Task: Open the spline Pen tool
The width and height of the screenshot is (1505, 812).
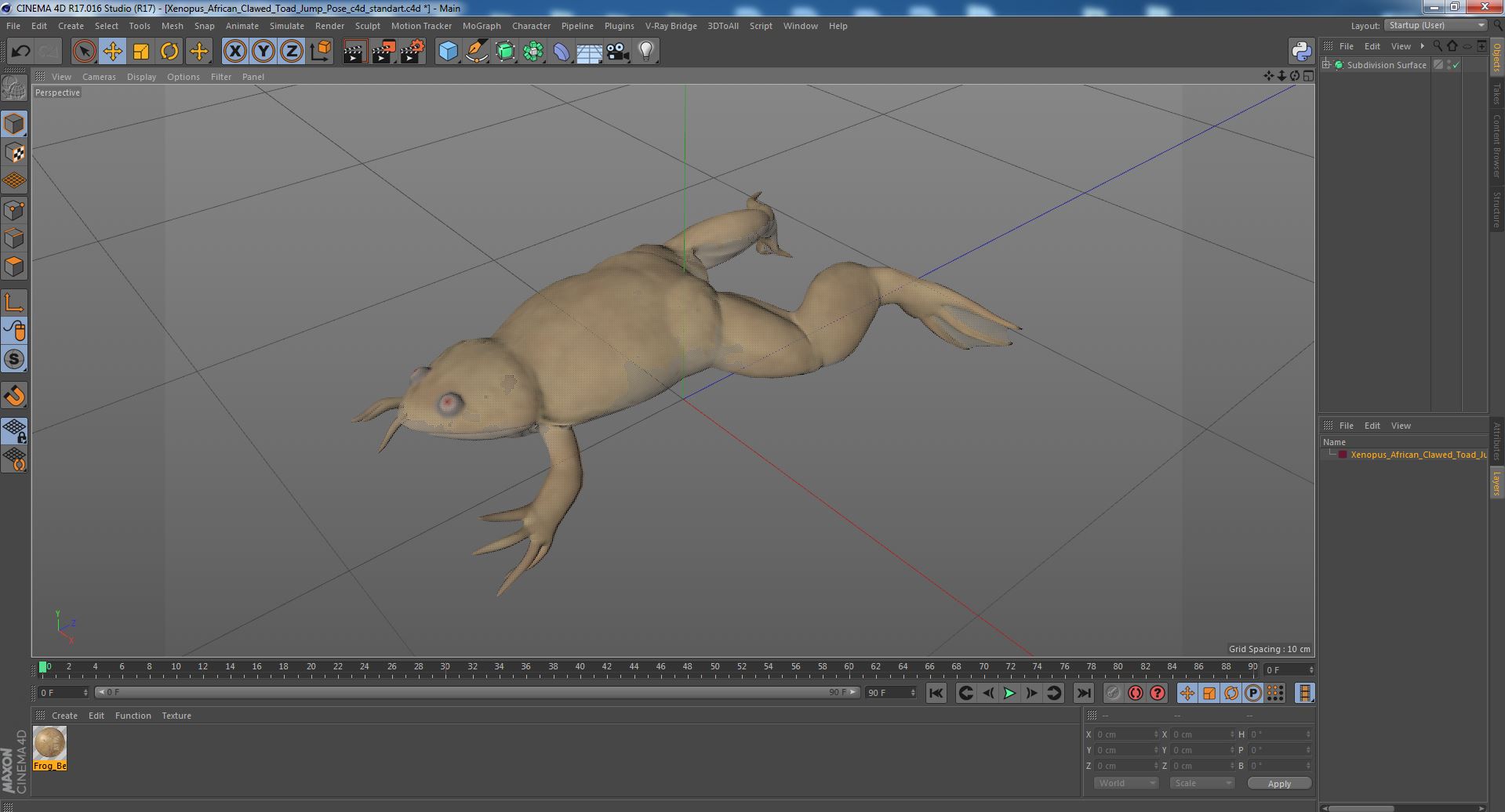Action: pyautogui.click(x=476, y=52)
